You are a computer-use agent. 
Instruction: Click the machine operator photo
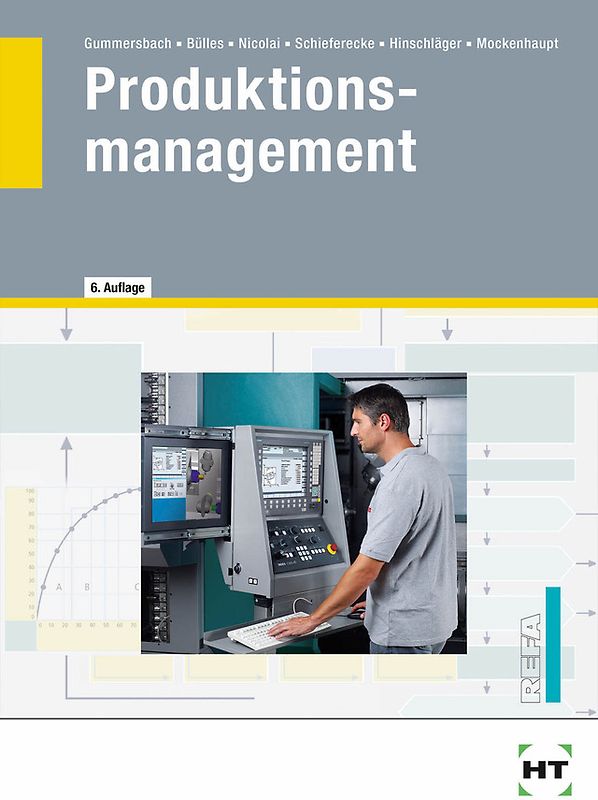[x=304, y=513]
